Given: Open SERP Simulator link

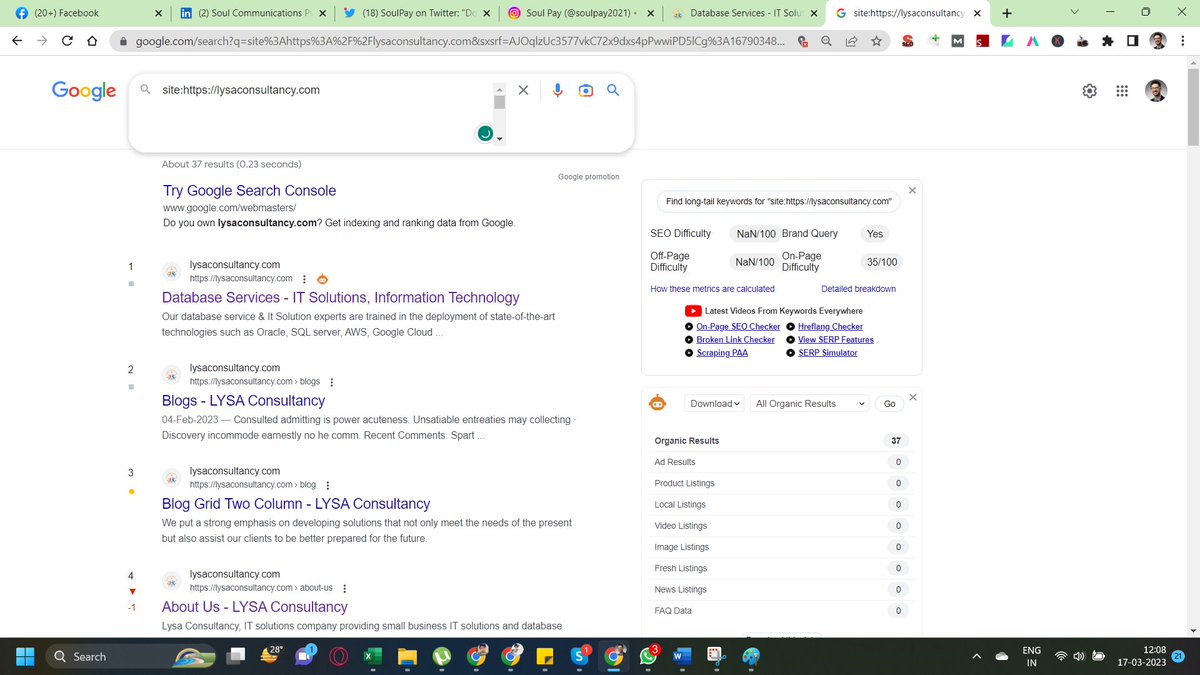Looking at the screenshot, I should pos(828,352).
